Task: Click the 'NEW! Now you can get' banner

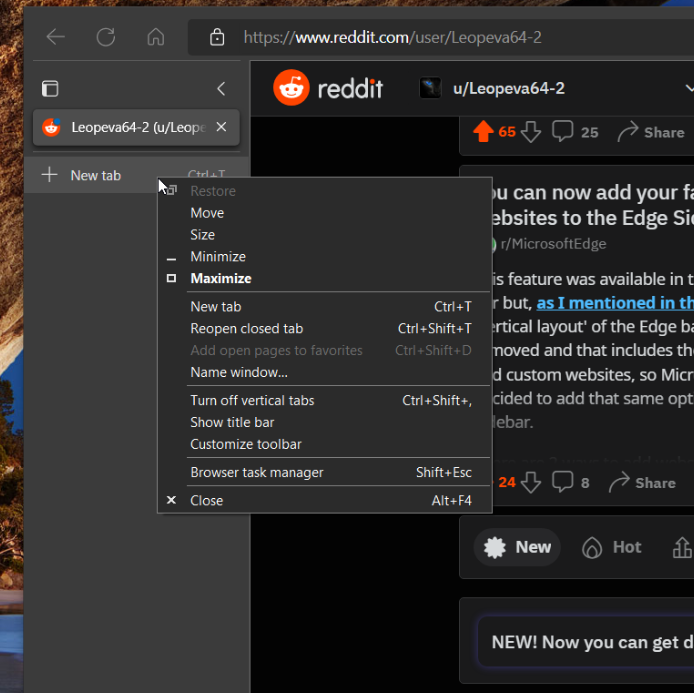Action: [586, 642]
